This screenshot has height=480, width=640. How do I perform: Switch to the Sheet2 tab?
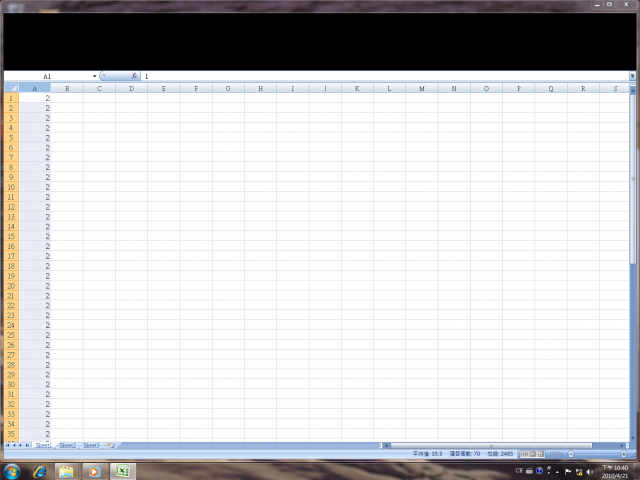(68, 445)
